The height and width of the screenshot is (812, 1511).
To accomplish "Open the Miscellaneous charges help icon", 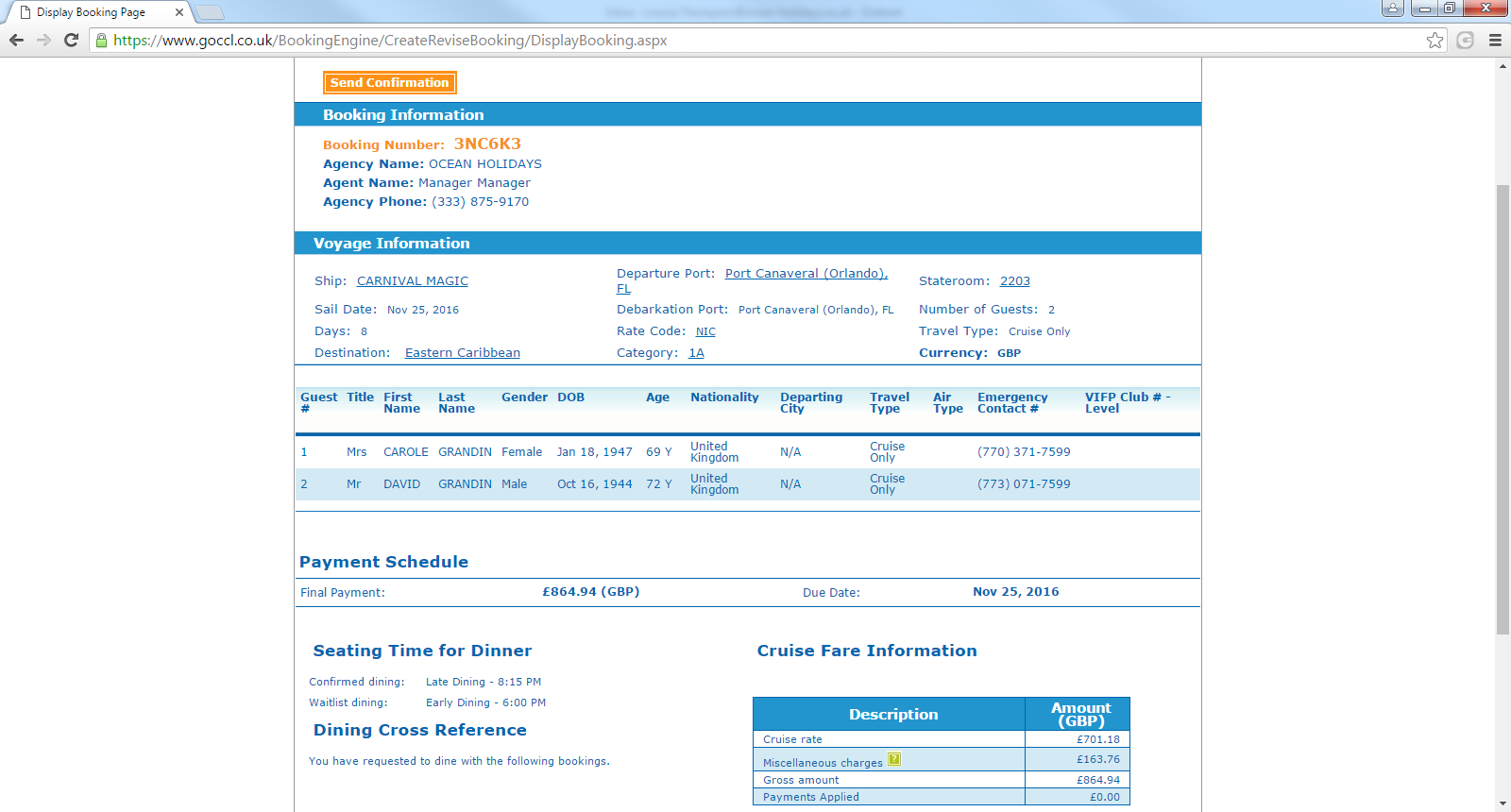I will 894,759.
